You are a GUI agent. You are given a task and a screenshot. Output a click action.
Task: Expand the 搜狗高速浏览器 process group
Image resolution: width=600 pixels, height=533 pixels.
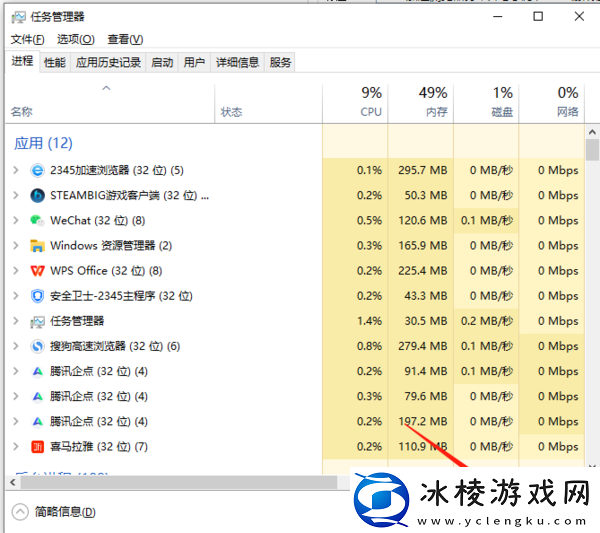[16, 346]
